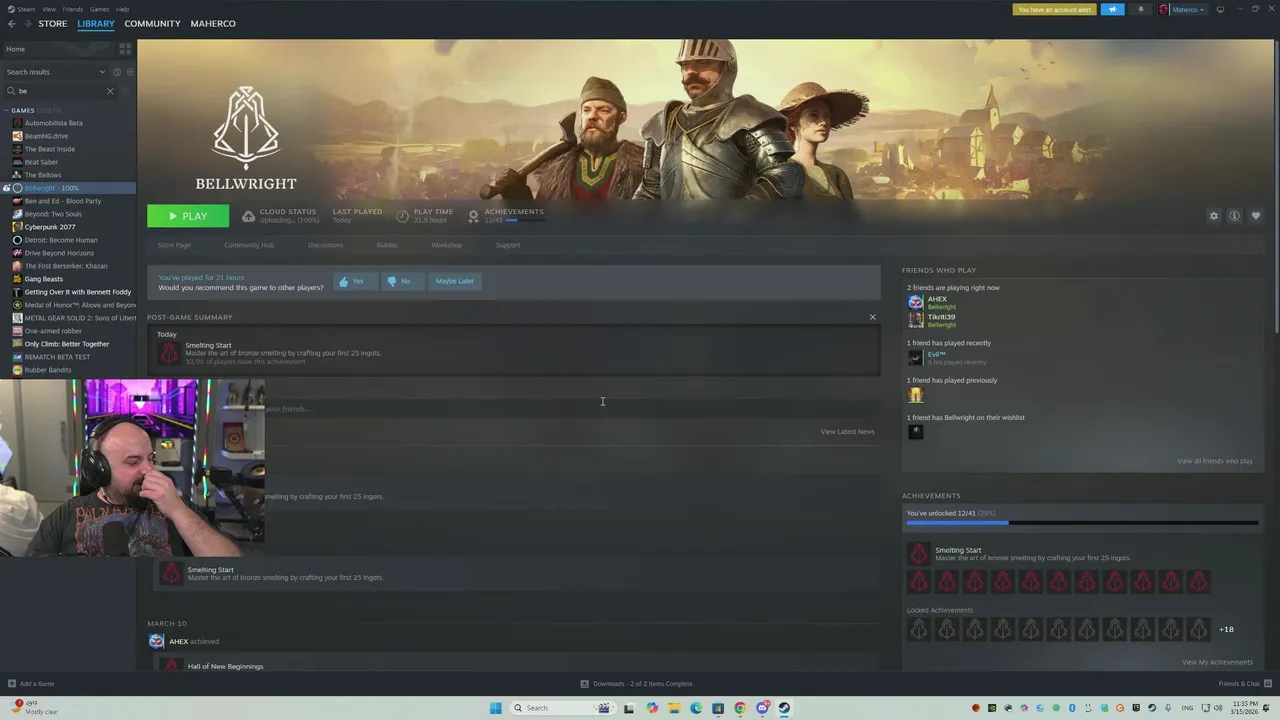Open the previously-played friend's avatar

pyautogui.click(x=915, y=395)
